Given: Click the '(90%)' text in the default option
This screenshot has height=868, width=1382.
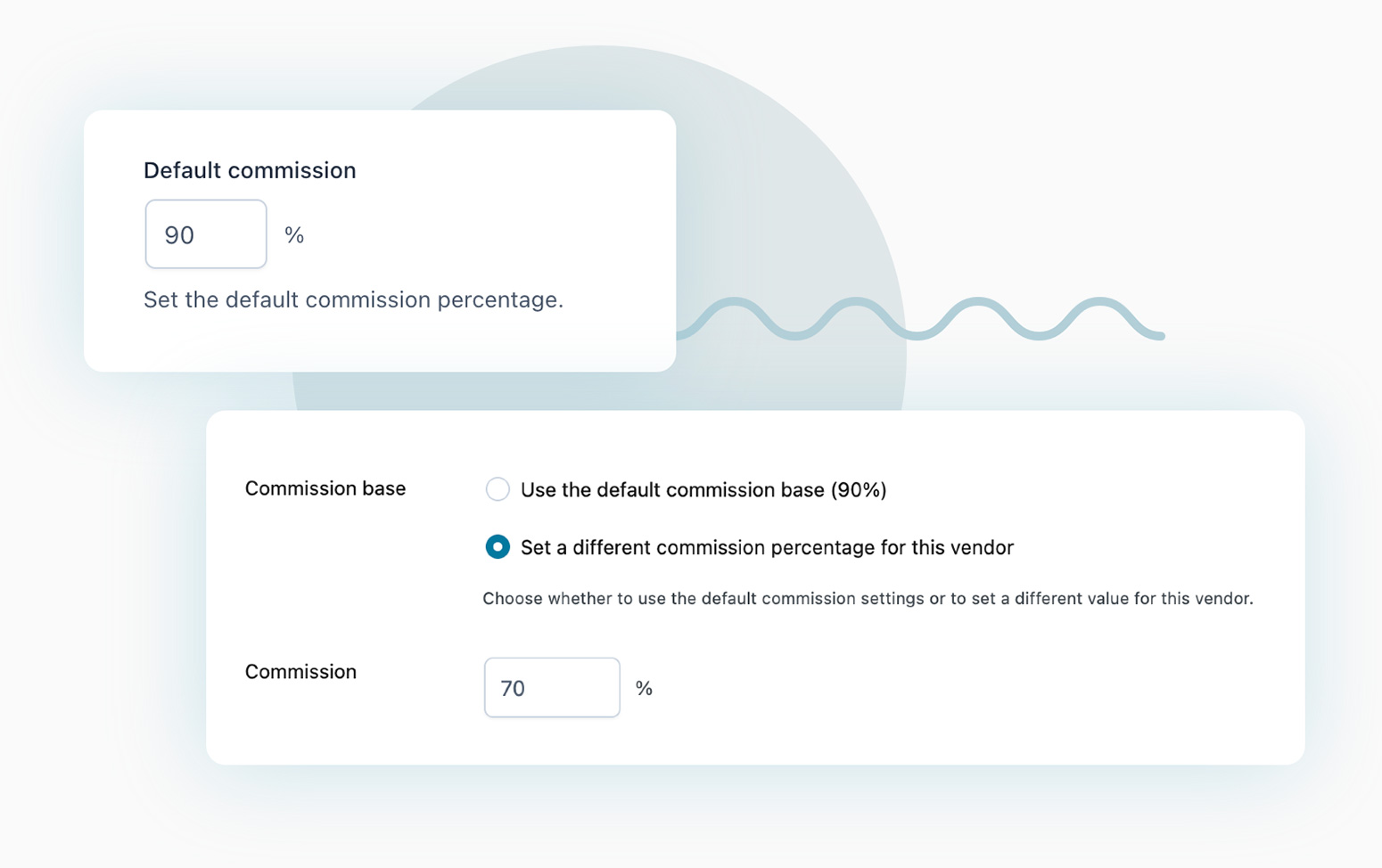Looking at the screenshot, I should click(858, 490).
